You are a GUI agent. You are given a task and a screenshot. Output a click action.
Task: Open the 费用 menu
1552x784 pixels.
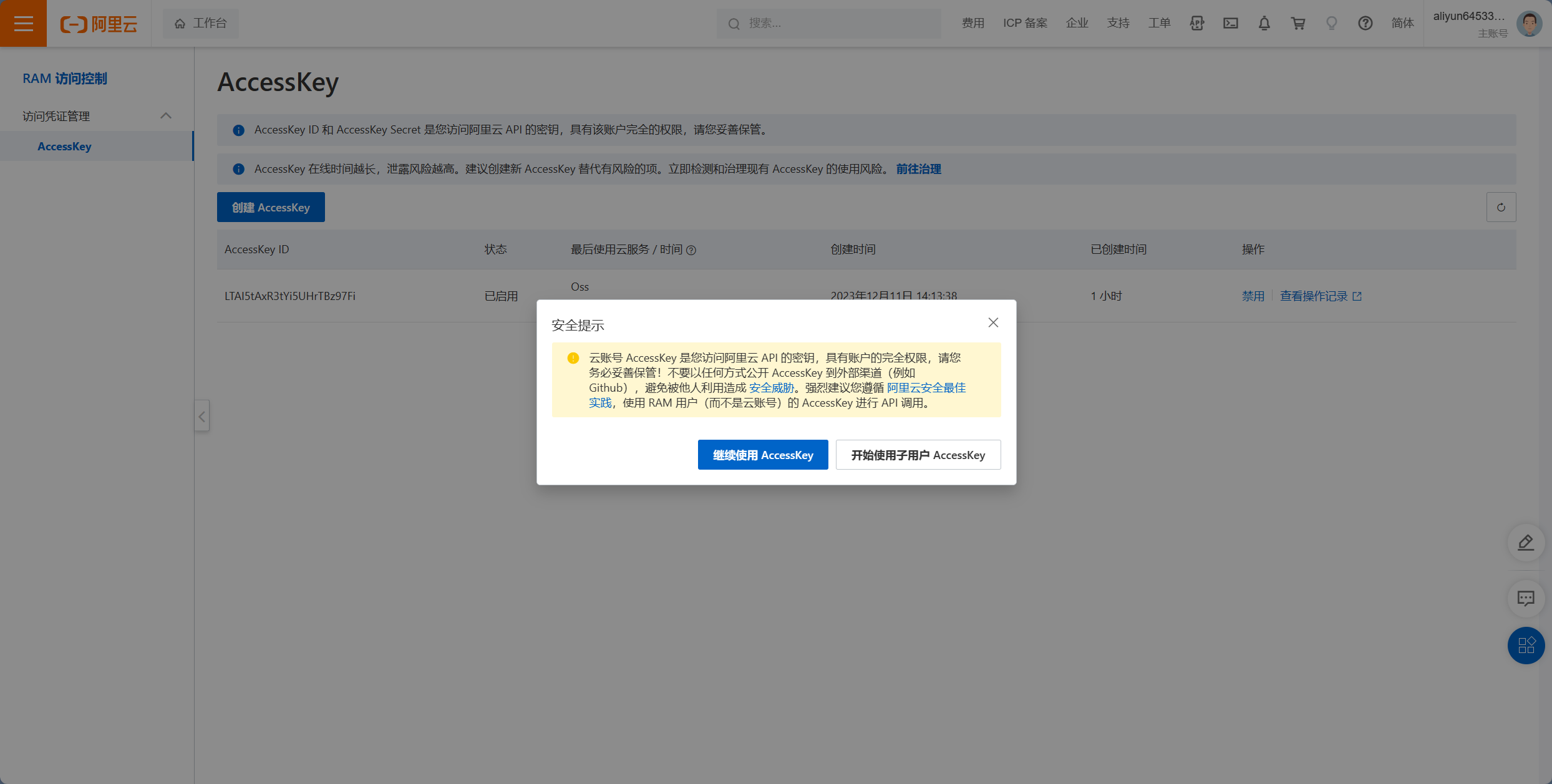pyautogui.click(x=972, y=23)
